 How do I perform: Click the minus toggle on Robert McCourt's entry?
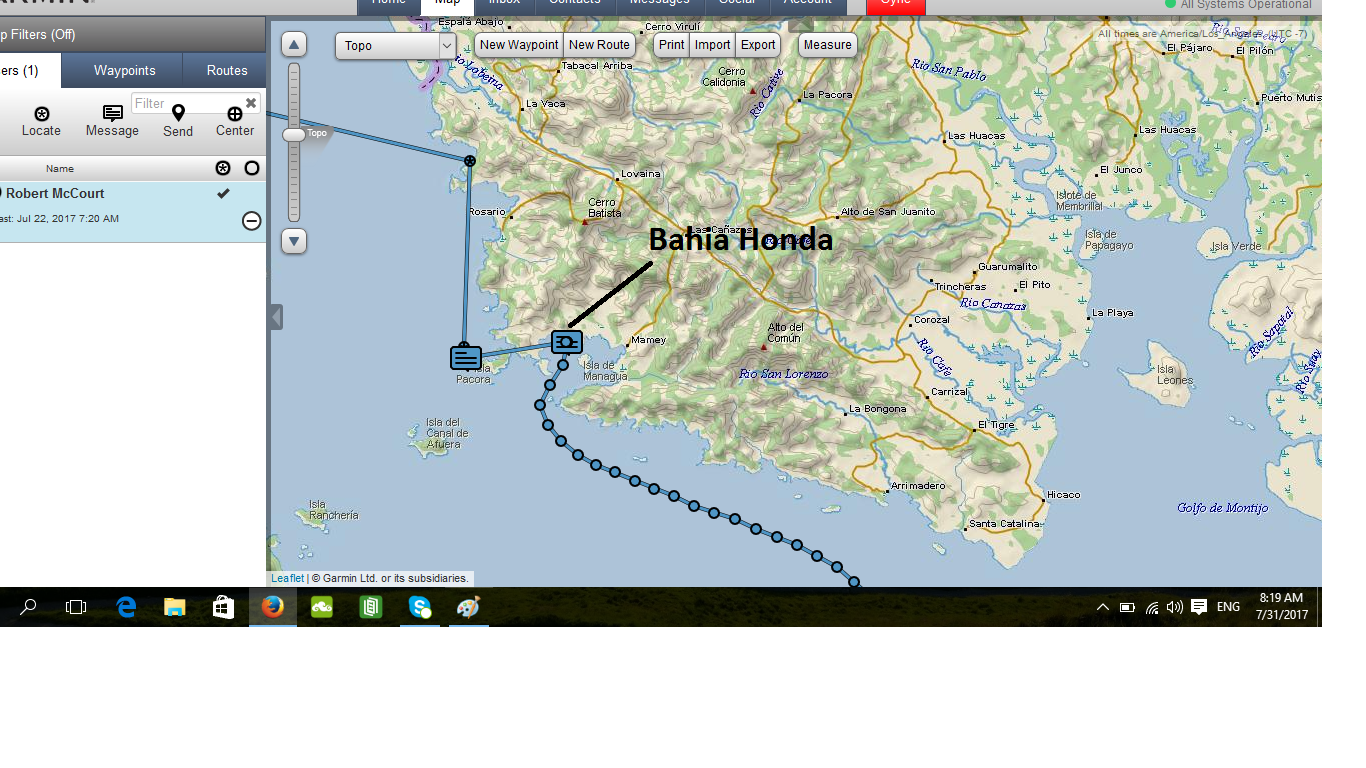pos(251,219)
